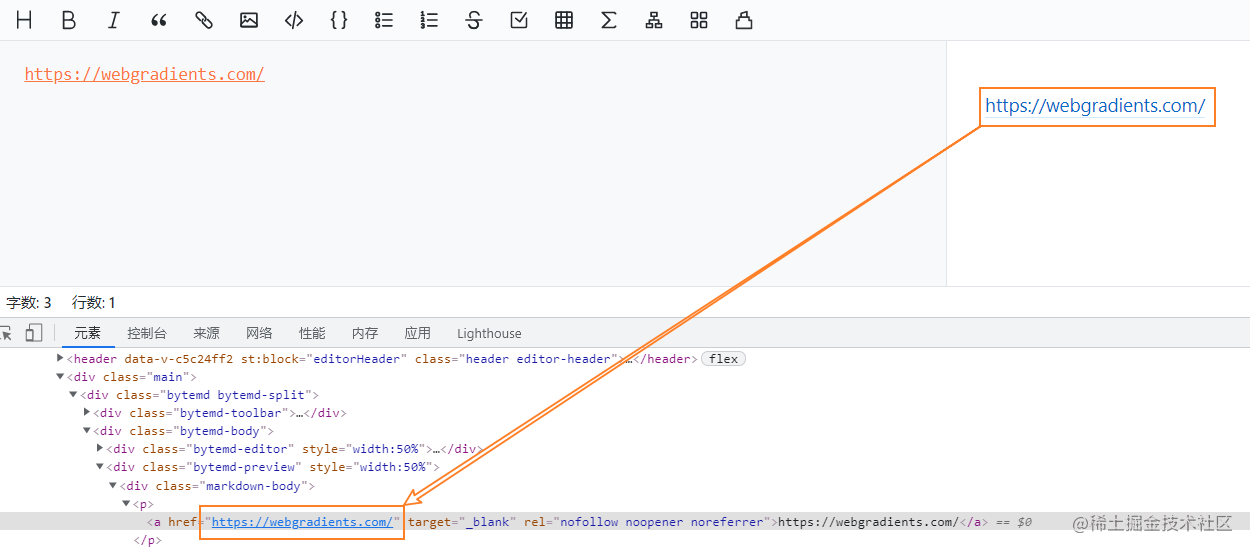Open the webgradients link in preview pane
Screen dimensions: 1250x550
pos(1095,105)
